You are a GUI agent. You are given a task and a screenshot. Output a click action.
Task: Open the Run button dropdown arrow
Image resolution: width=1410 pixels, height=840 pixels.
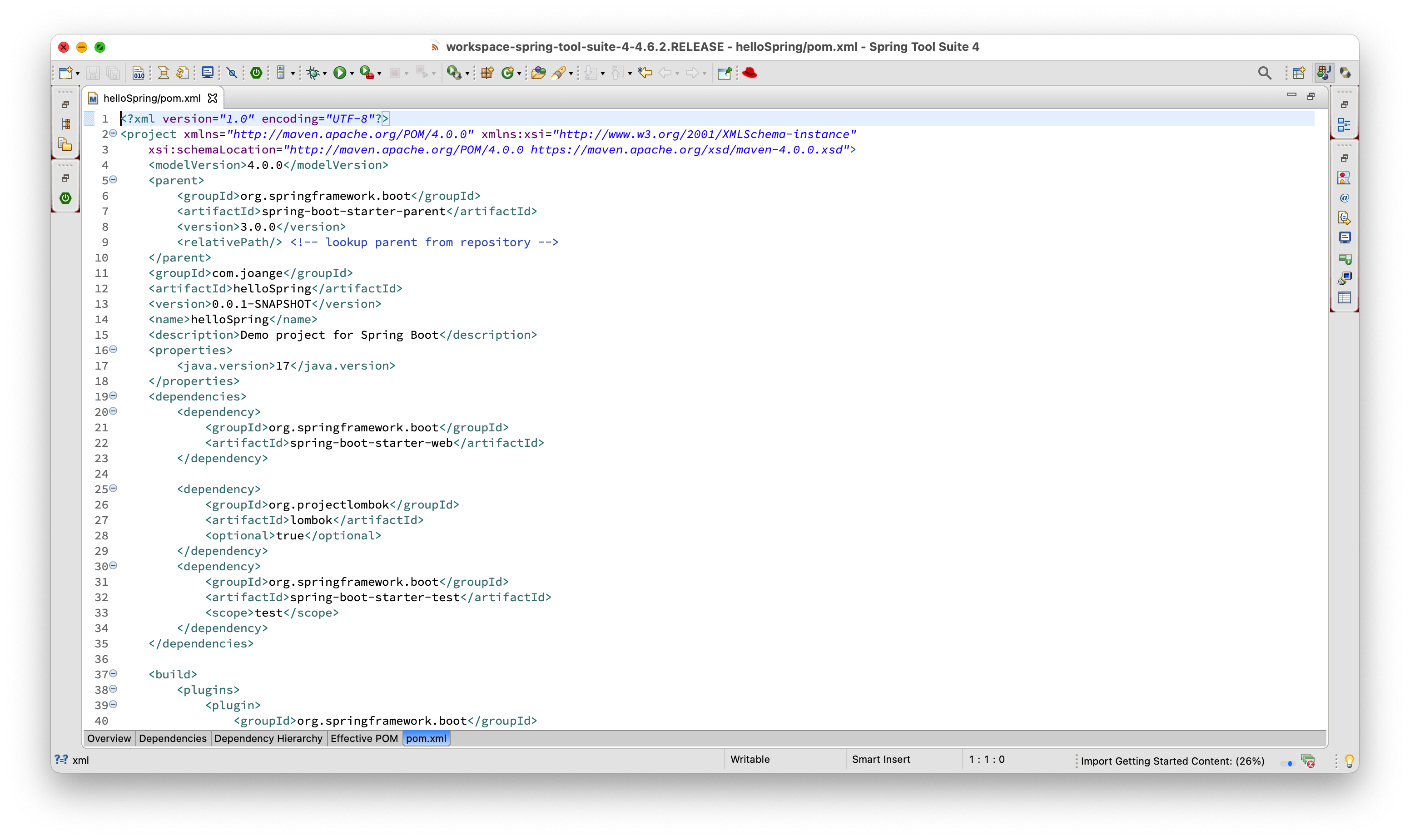coord(352,73)
